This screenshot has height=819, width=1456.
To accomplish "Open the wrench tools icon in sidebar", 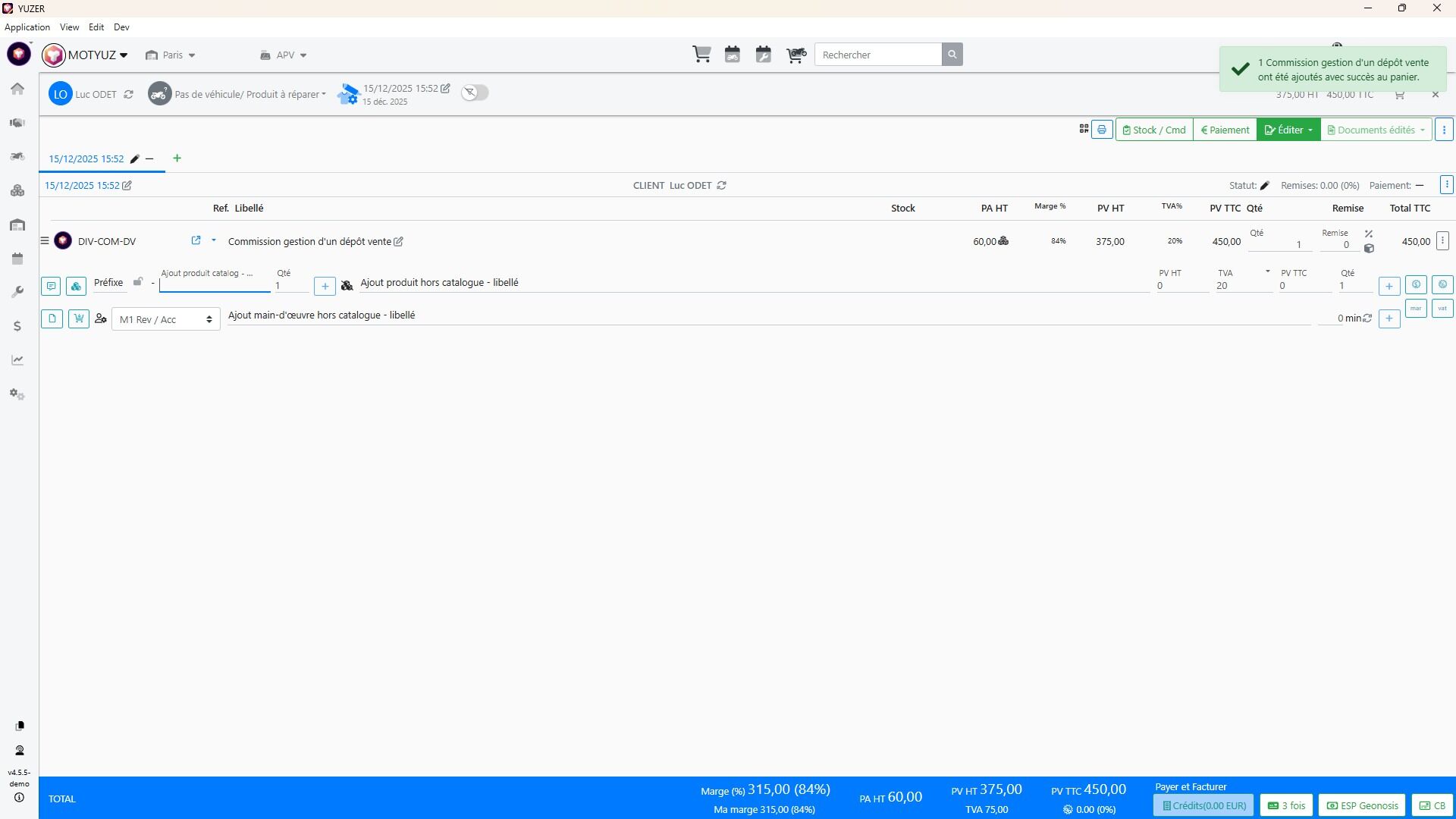I will pos(17,292).
